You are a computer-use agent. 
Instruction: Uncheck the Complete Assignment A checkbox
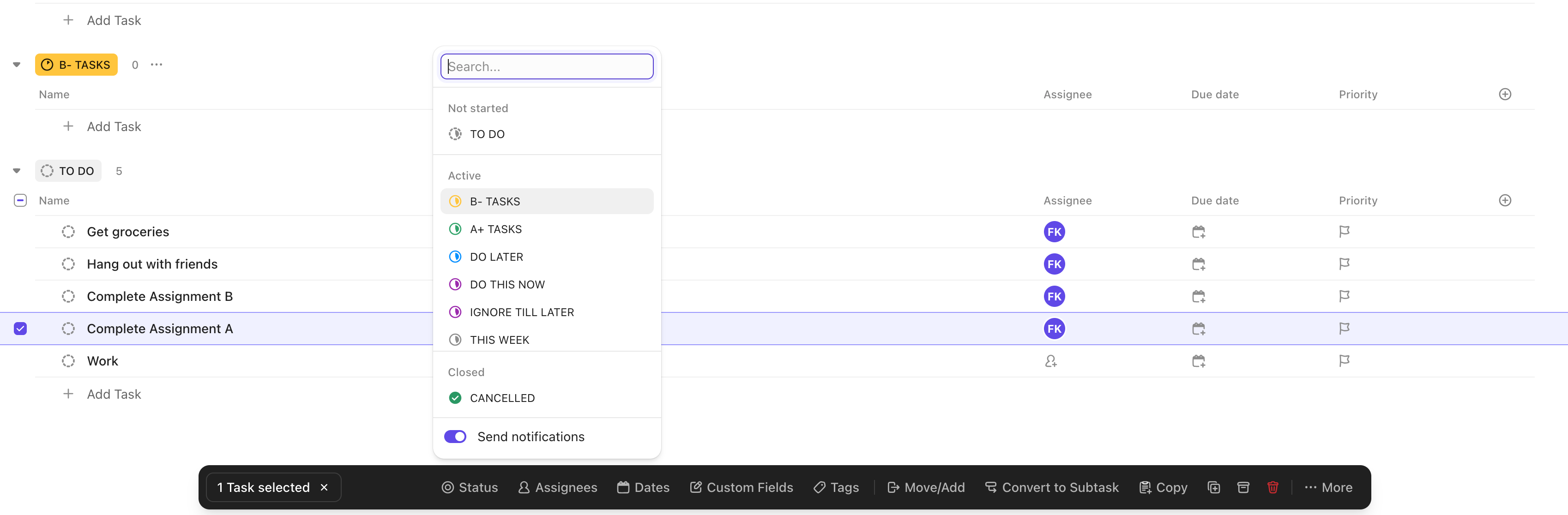coord(20,328)
